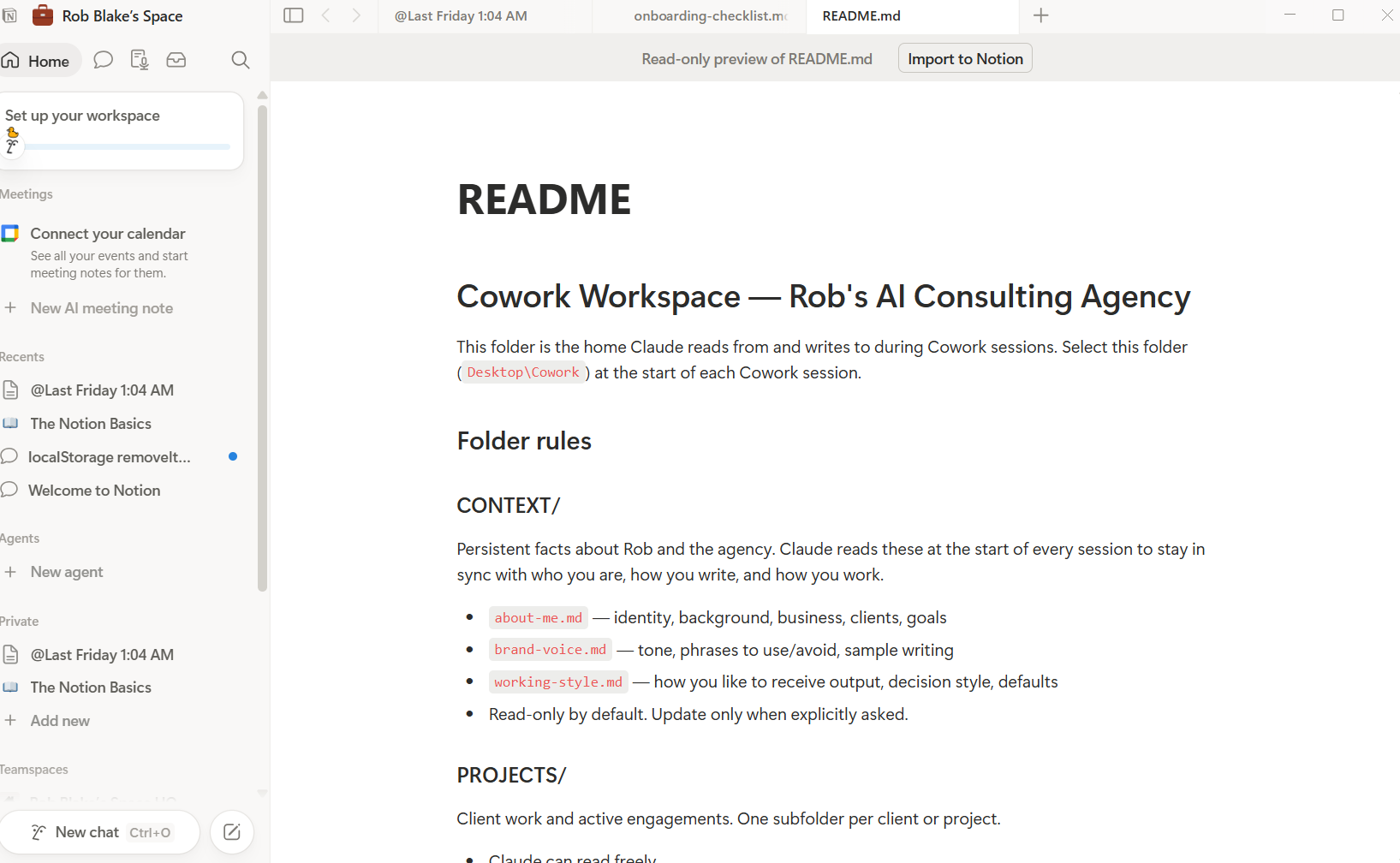
Task: Click the README page title
Action: pyautogui.click(x=544, y=199)
